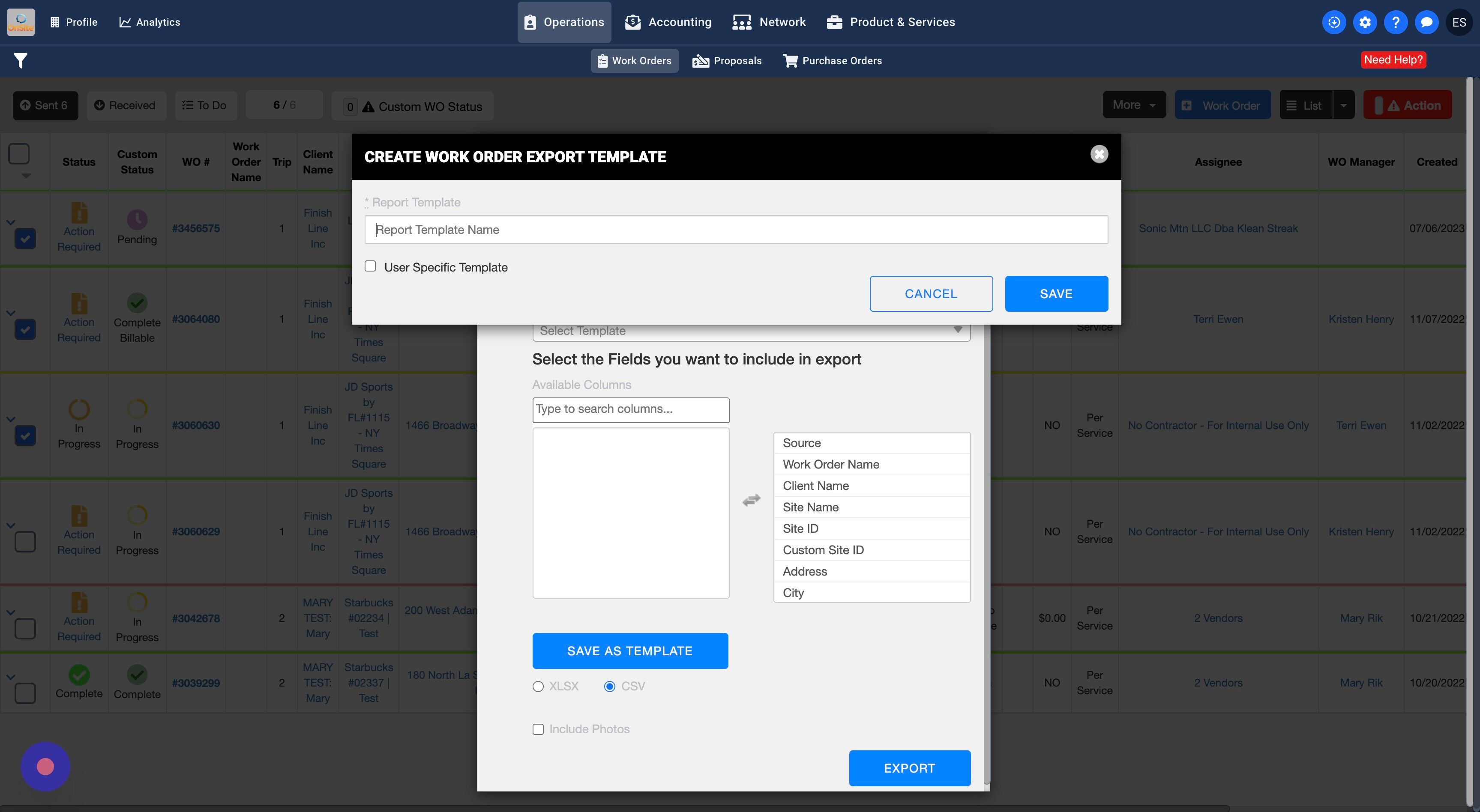Image resolution: width=1480 pixels, height=812 pixels.
Task: Click the SAVE button
Action: [1055, 293]
